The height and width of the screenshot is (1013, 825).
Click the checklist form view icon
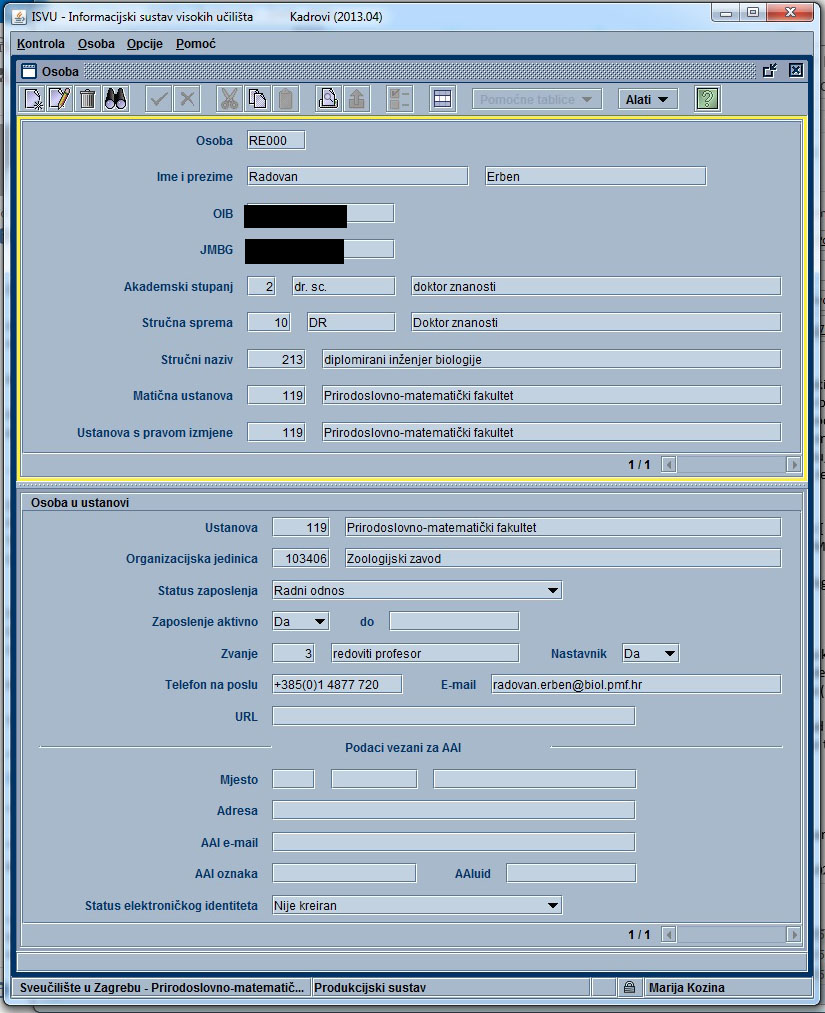click(399, 99)
